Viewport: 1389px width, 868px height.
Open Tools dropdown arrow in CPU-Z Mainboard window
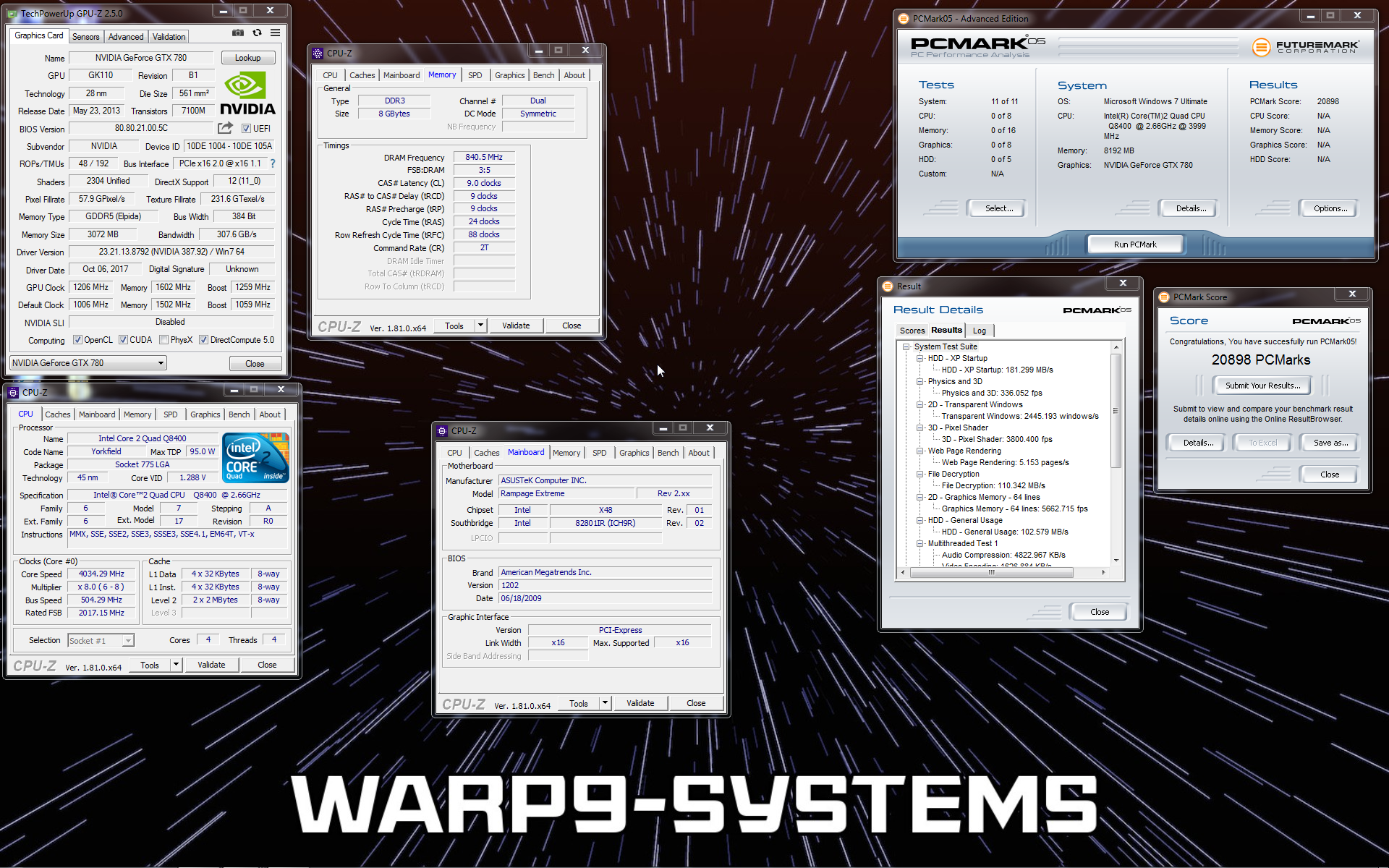(x=605, y=703)
